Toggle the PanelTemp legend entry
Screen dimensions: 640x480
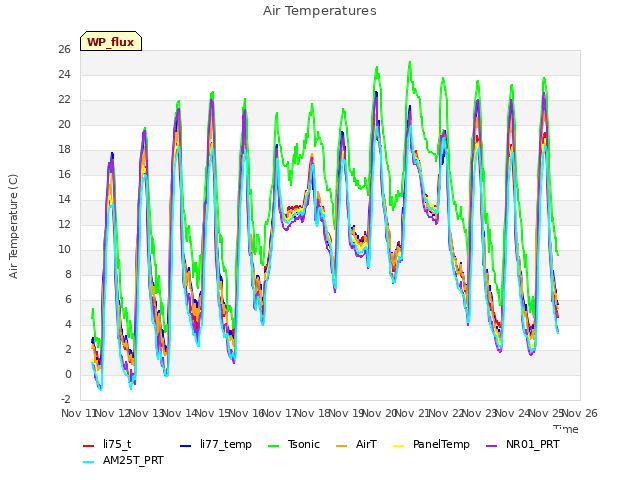(431, 444)
